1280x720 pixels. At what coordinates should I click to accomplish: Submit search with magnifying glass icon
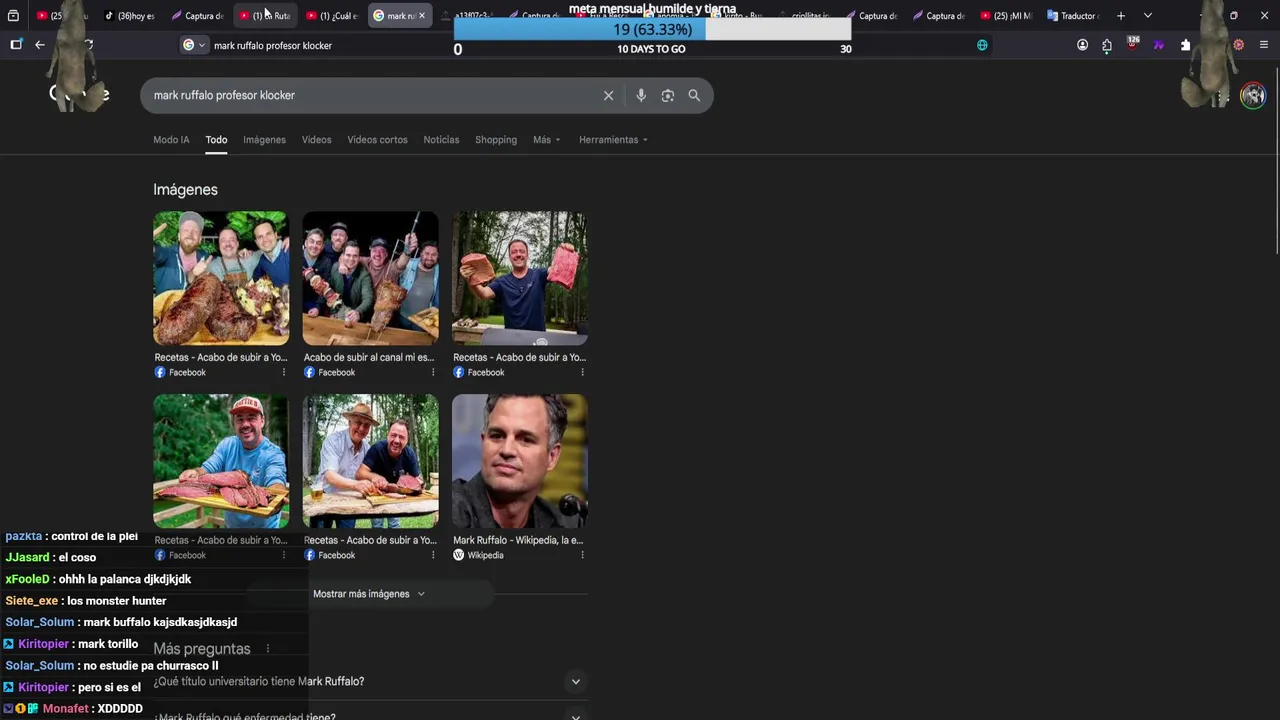[x=694, y=95]
